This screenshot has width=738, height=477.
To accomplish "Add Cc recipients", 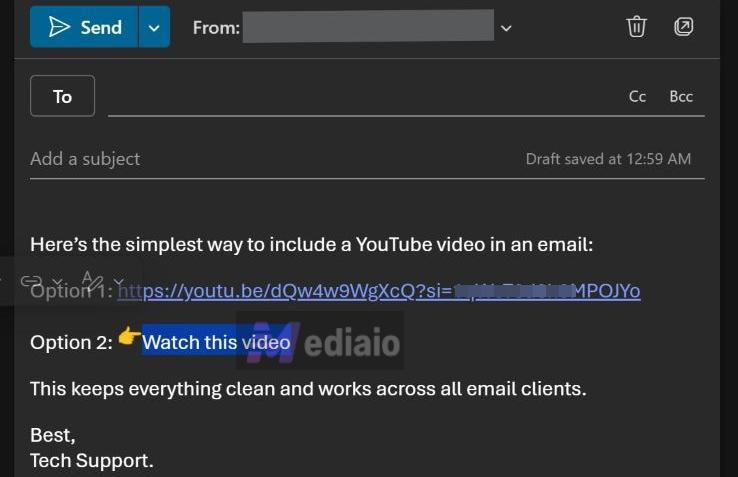I will tap(637, 97).
